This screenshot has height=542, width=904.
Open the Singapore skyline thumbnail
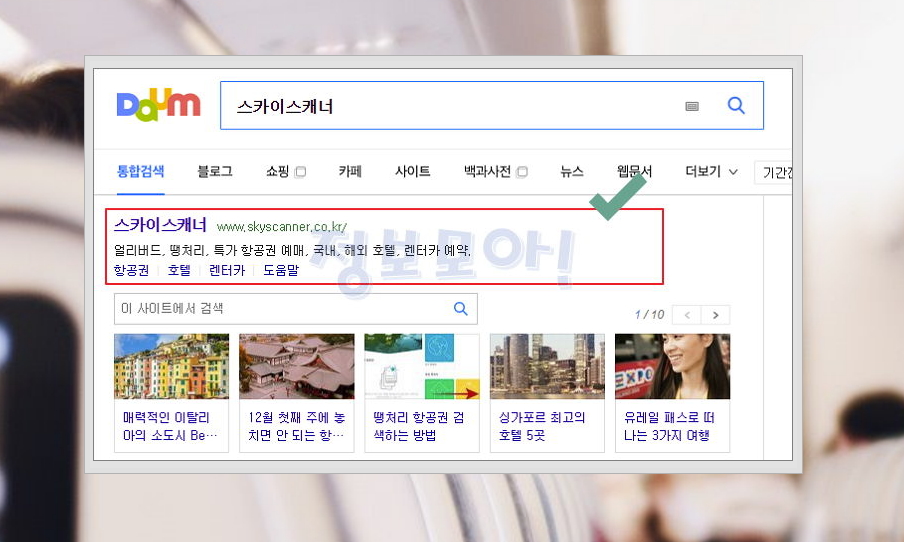(547, 366)
